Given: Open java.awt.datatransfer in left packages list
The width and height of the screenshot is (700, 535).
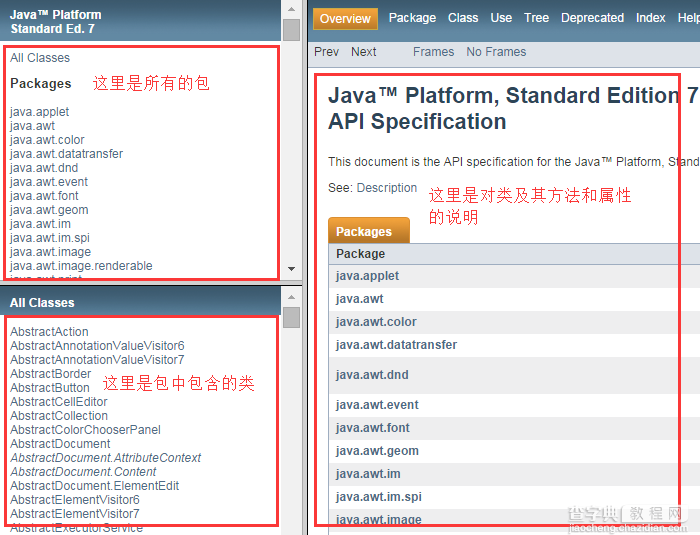Looking at the screenshot, I should tap(66, 154).
